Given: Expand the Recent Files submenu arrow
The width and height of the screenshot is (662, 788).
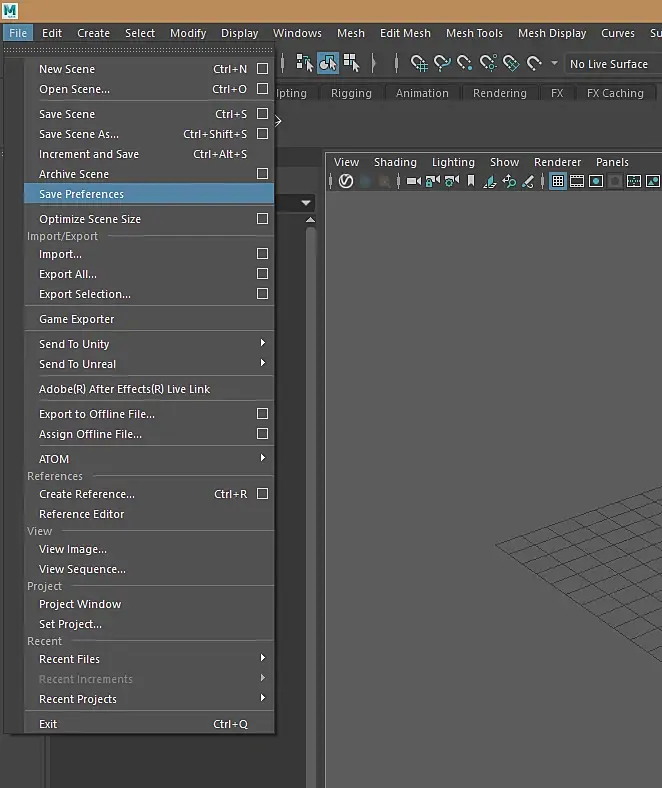Looking at the screenshot, I should (262, 658).
